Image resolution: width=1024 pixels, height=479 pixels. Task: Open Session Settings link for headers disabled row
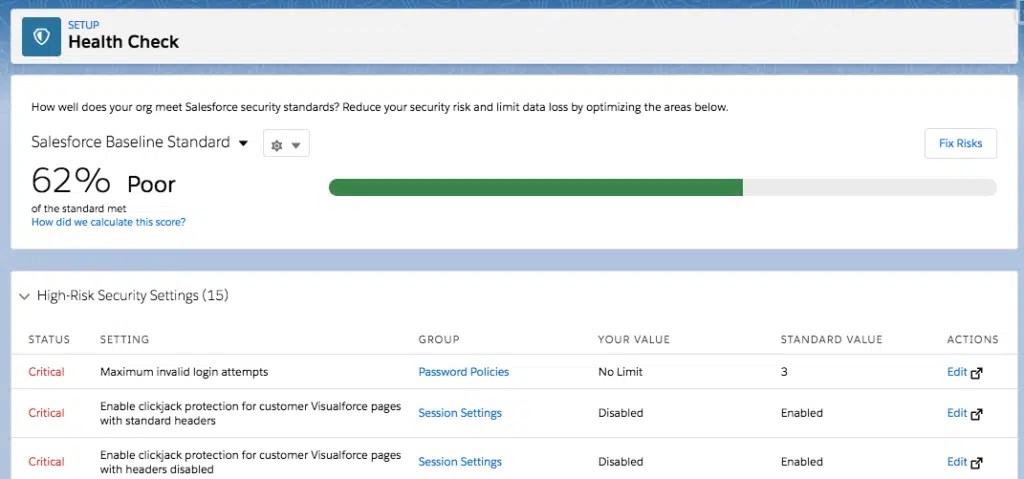(460, 462)
